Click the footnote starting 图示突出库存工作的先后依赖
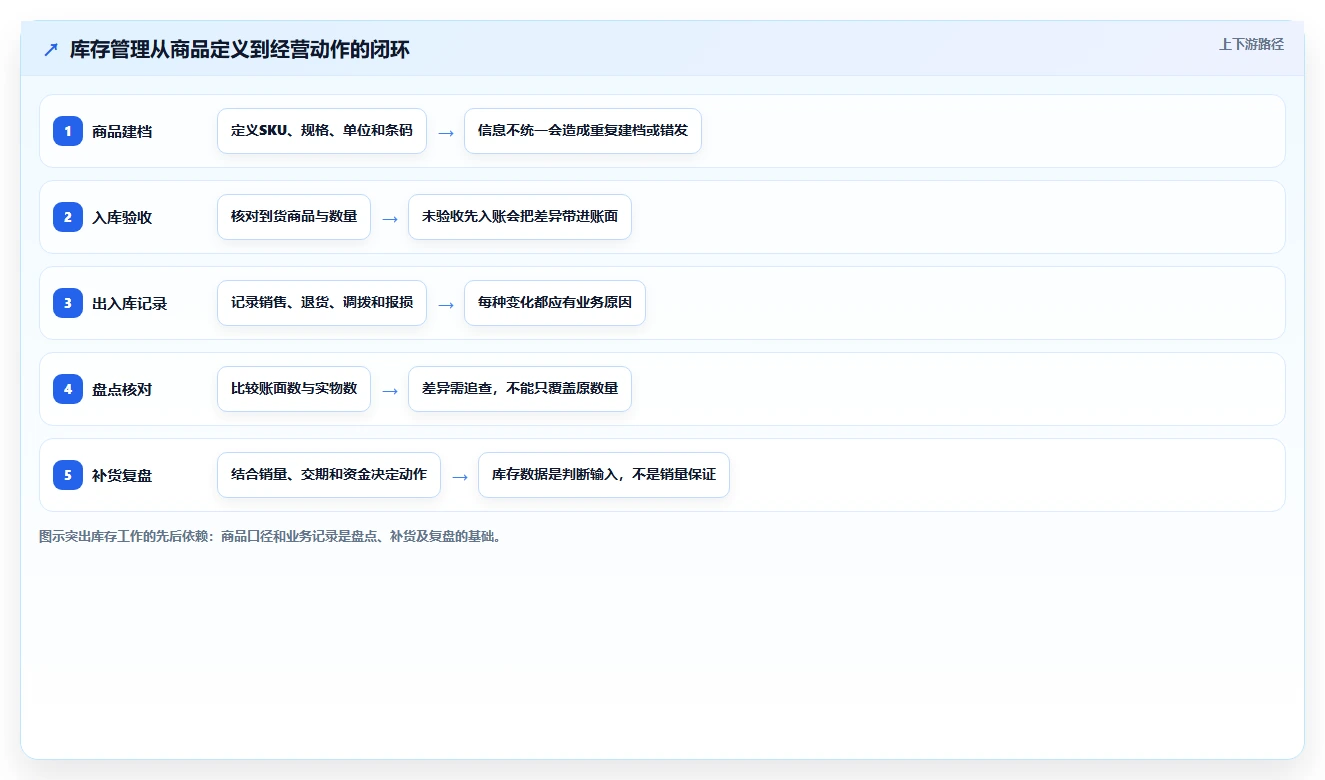 click(x=272, y=536)
